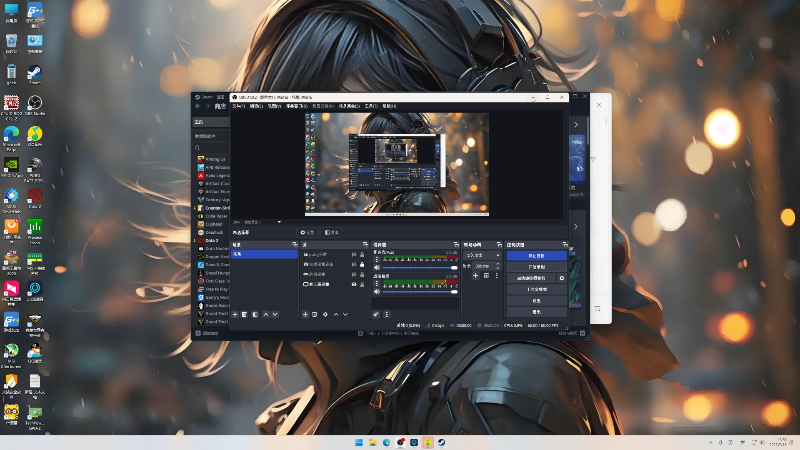Expand upper right chevron in Steam window

pos(576,124)
